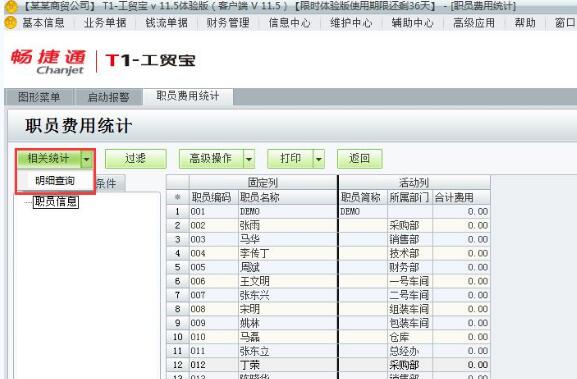The height and width of the screenshot is (379, 577).
Task: Open the 财务管理 menu
Action: click(x=228, y=23)
